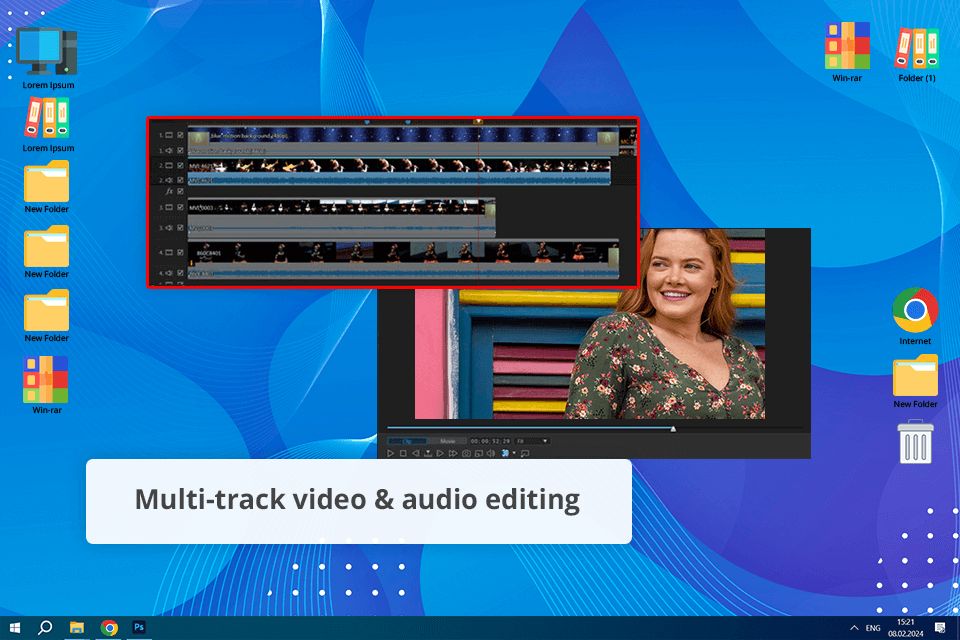Open the Windows Start menu
The image size is (960, 640).
pyautogui.click(x=15, y=628)
